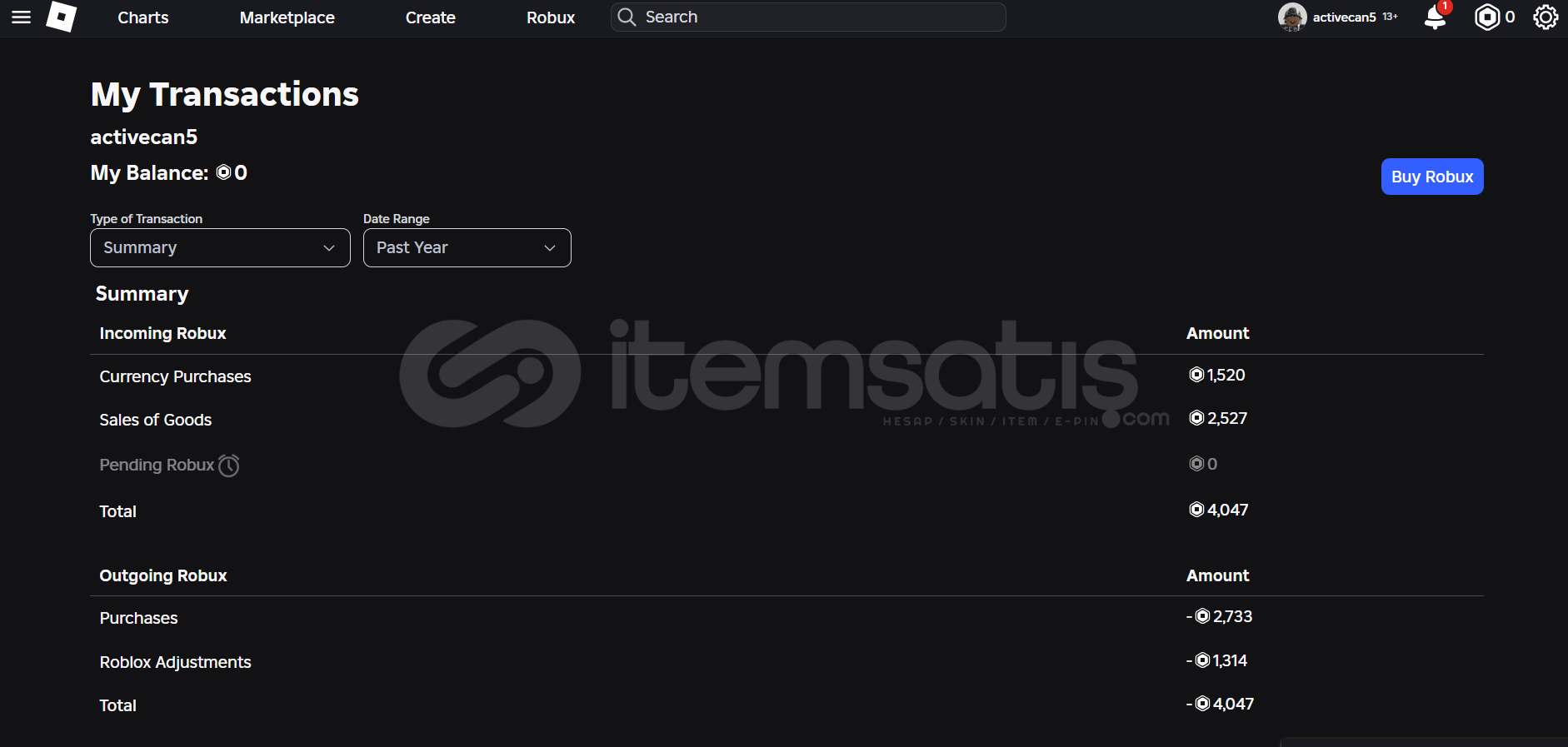Image resolution: width=1568 pixels, height=747 pixels.
Task: Click the Outgoing Robux header
Action: click(163, 575)
